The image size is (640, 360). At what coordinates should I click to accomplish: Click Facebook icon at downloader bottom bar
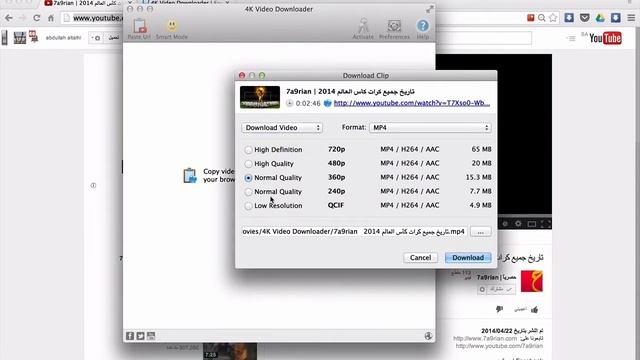[x=130, y=336]
